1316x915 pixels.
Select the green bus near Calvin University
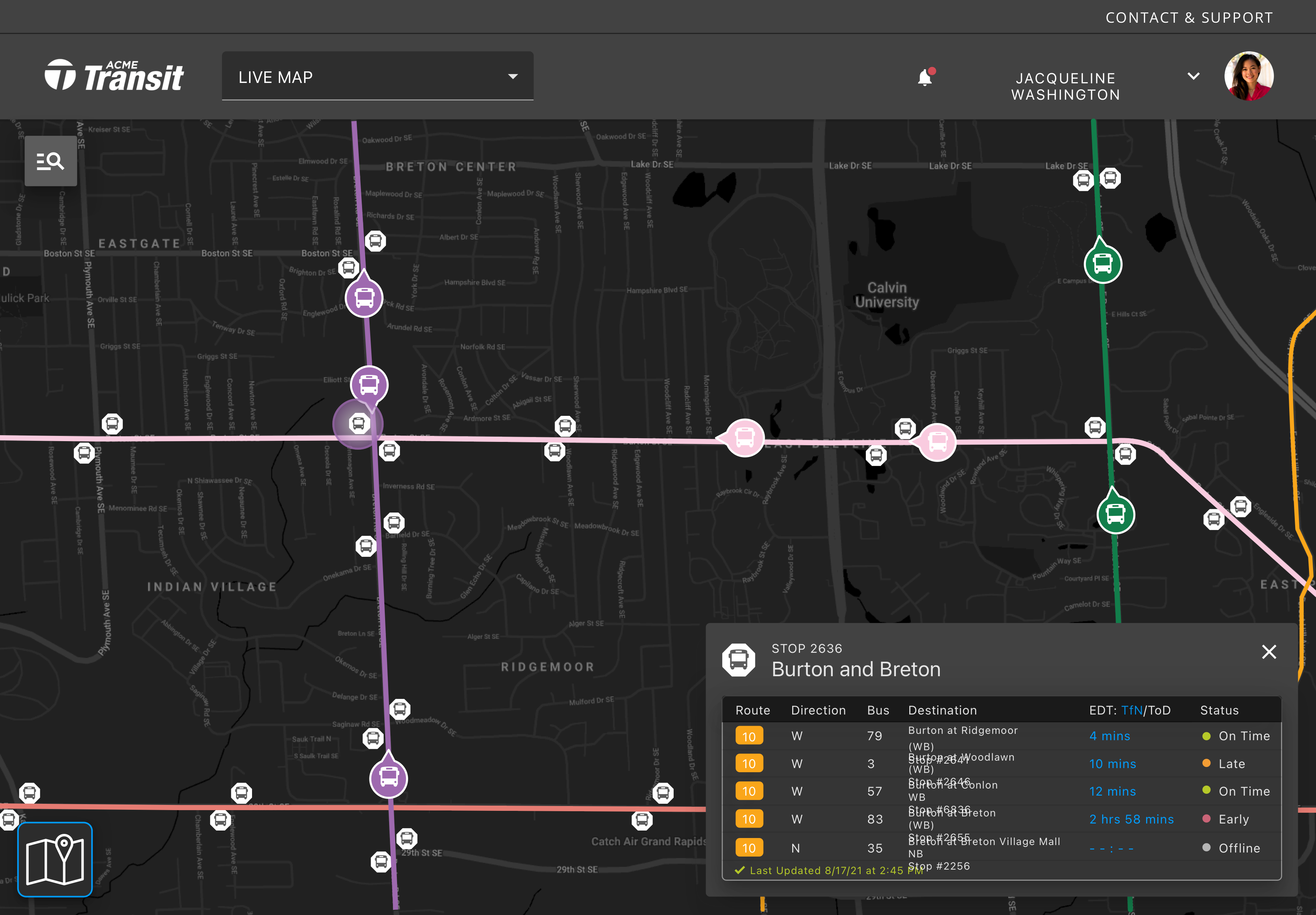point(1103,264)
